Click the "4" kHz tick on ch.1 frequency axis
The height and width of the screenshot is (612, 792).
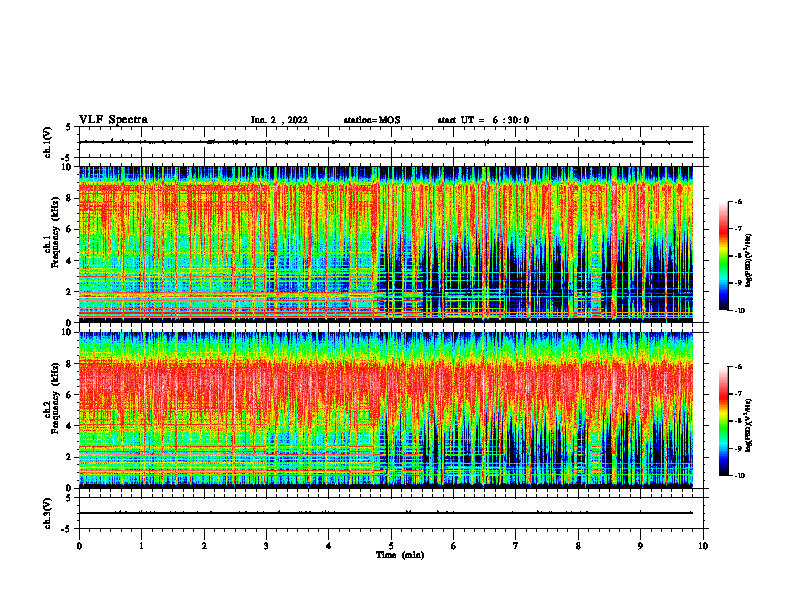[x=69, y=261]
